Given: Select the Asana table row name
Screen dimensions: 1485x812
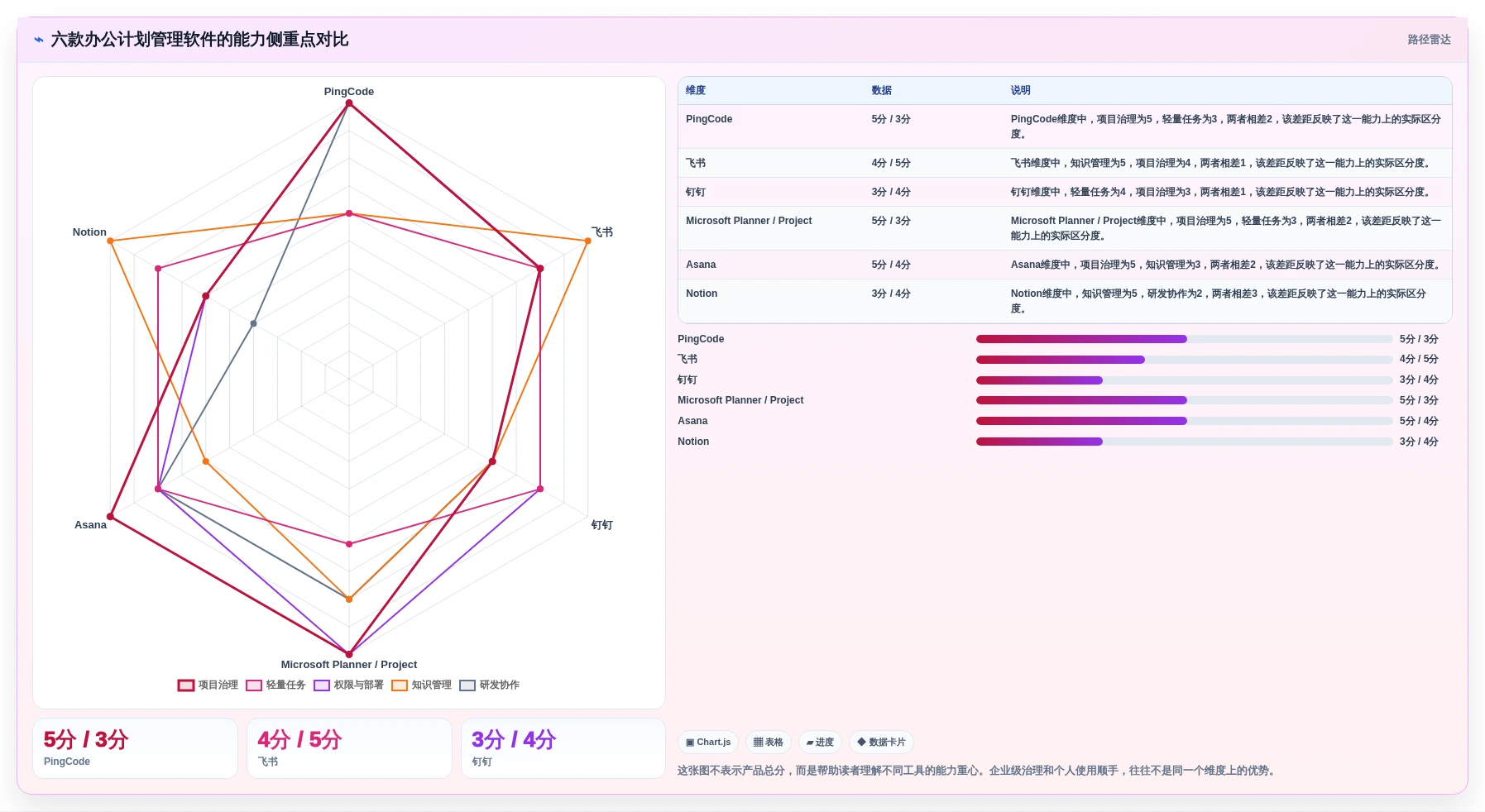Looking at the screenshot, I should [x=701, y=265].
